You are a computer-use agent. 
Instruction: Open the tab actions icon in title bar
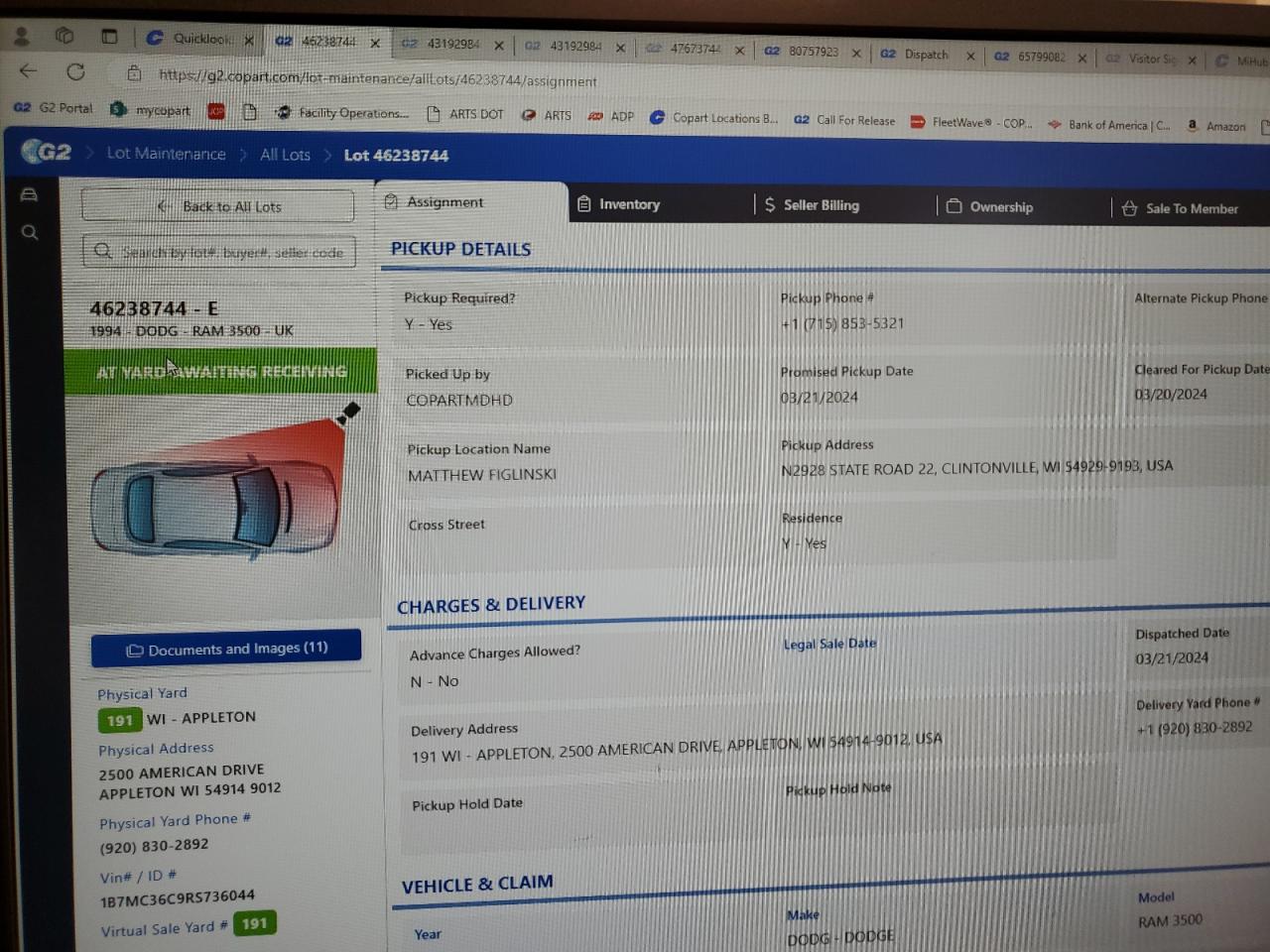coord(109,37)
